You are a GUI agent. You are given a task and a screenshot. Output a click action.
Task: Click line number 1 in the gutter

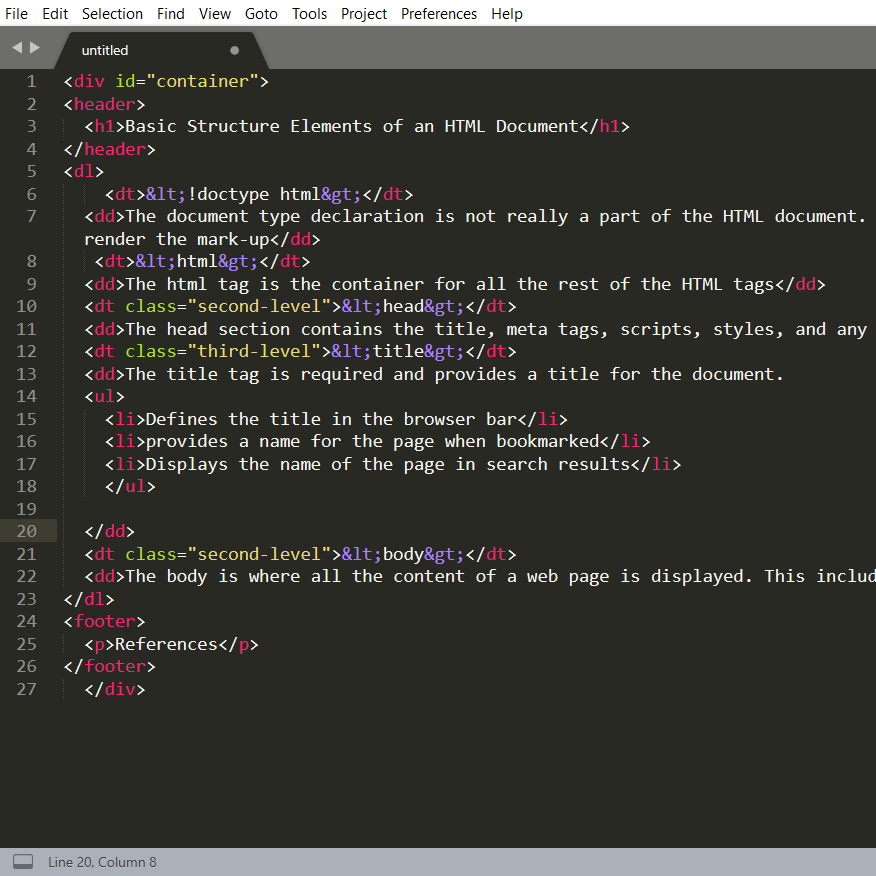(31, 81)
